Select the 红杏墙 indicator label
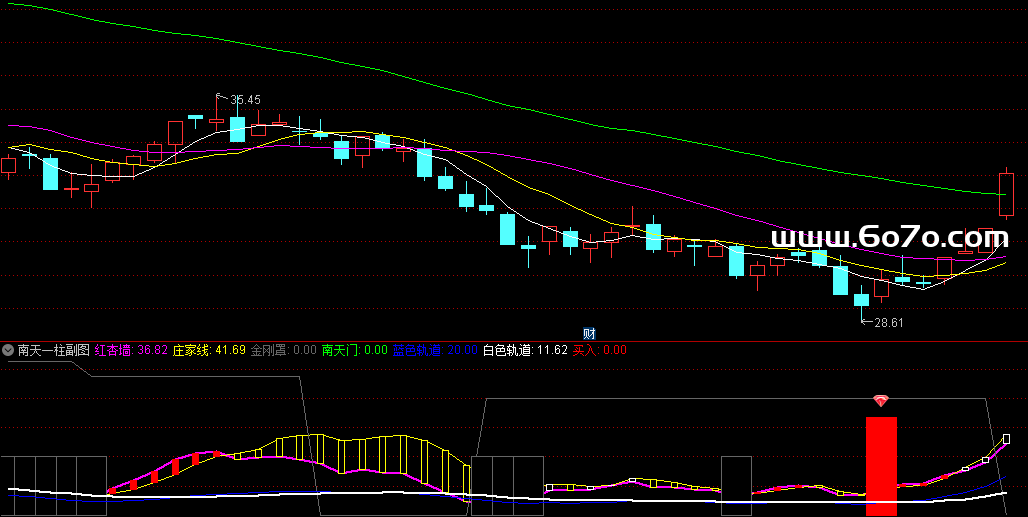The width and height of the screenshot is (1028, 517). point(113,351)
